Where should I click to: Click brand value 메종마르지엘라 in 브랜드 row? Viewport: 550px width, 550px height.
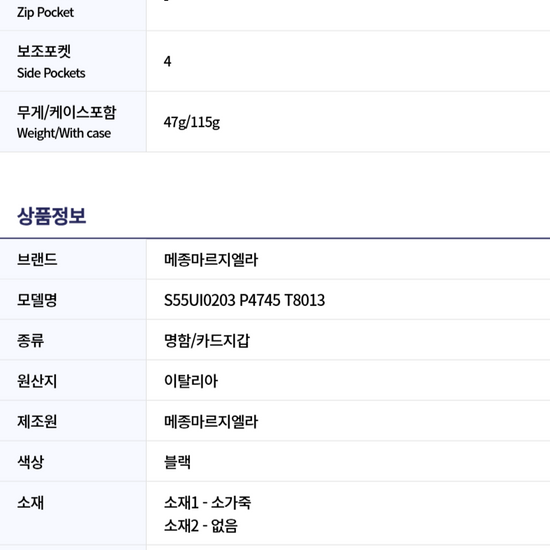coord(211,260)
